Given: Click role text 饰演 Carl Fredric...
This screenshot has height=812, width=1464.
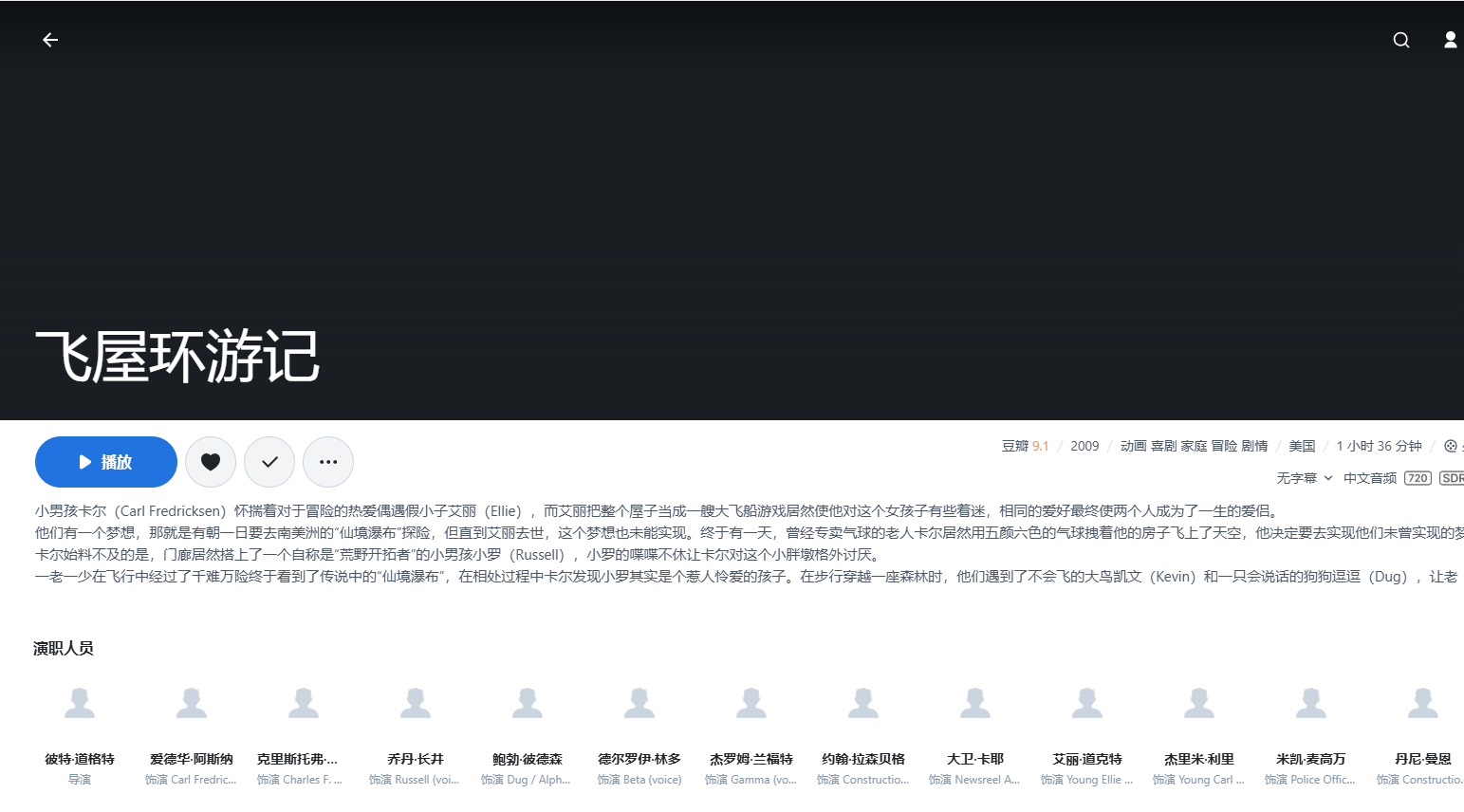Looking at the screenshot, I should 191,780.
